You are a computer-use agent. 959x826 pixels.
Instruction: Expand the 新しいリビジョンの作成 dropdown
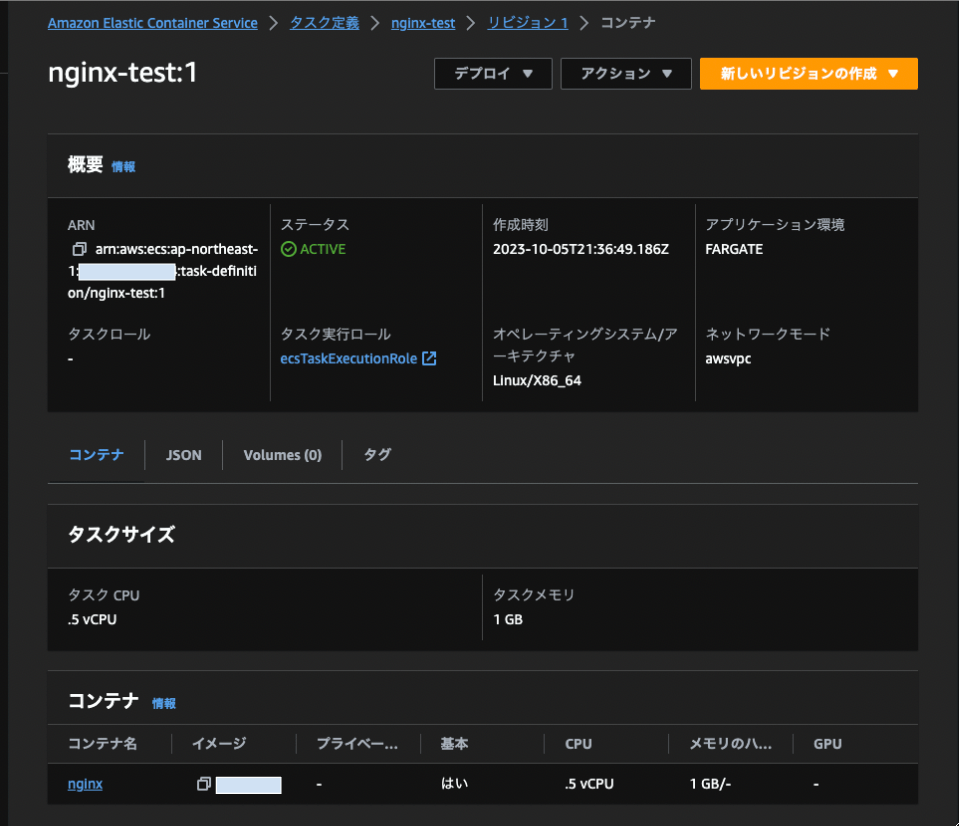pos(809,74)
